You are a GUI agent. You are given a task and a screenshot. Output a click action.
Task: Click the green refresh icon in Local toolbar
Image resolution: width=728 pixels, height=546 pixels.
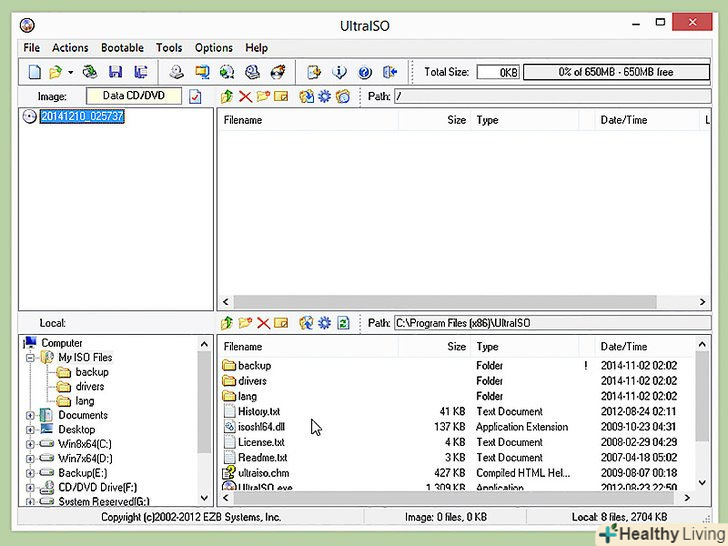point(343,323)
